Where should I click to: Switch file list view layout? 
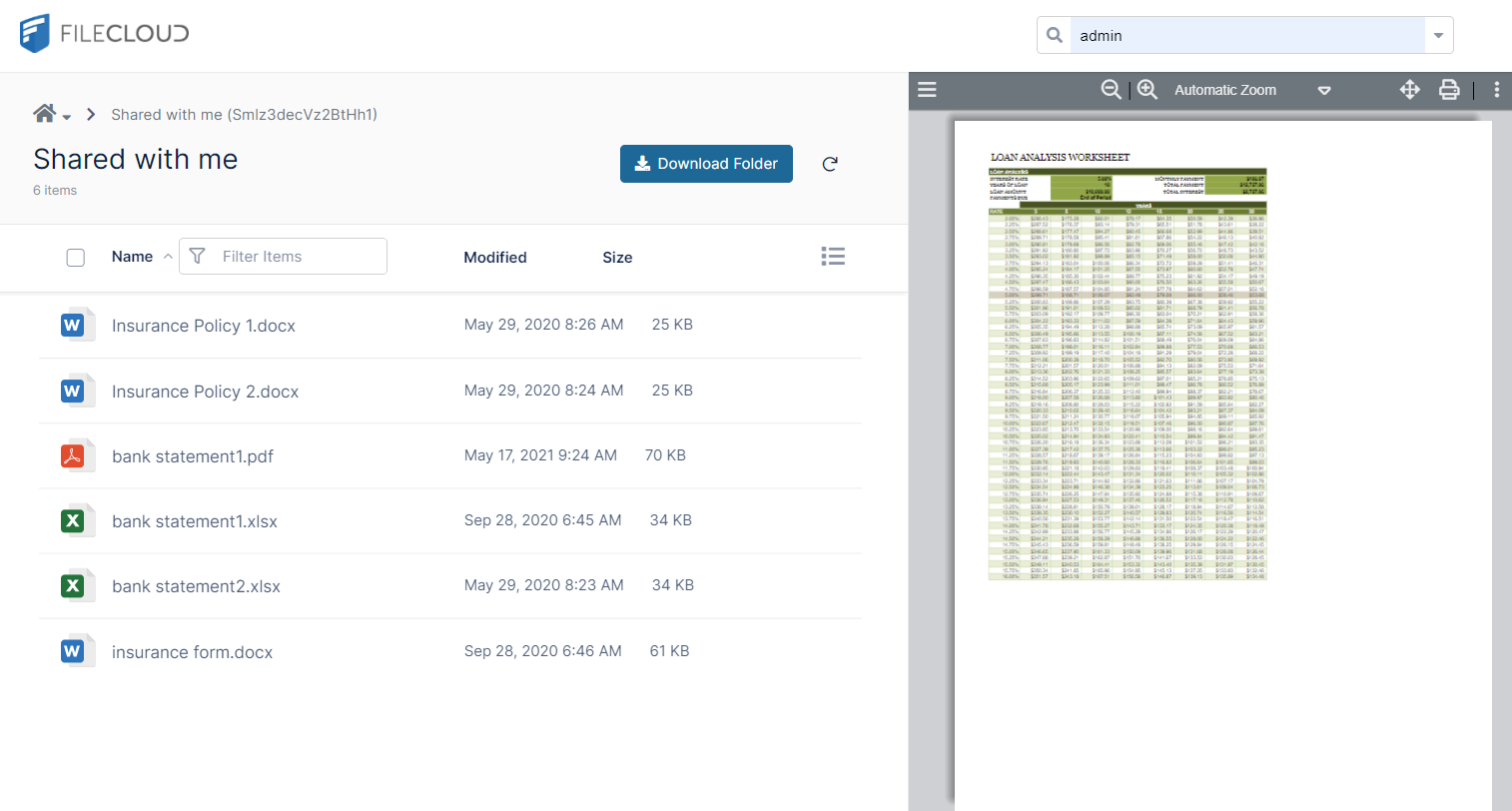833,257
